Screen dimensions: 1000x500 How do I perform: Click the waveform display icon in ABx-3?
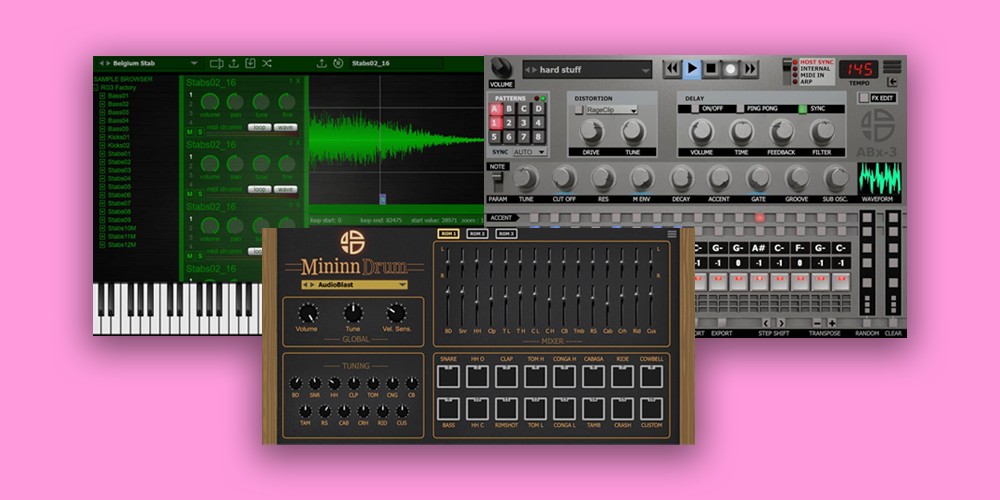pyautogui.click(x=879, y=178)
